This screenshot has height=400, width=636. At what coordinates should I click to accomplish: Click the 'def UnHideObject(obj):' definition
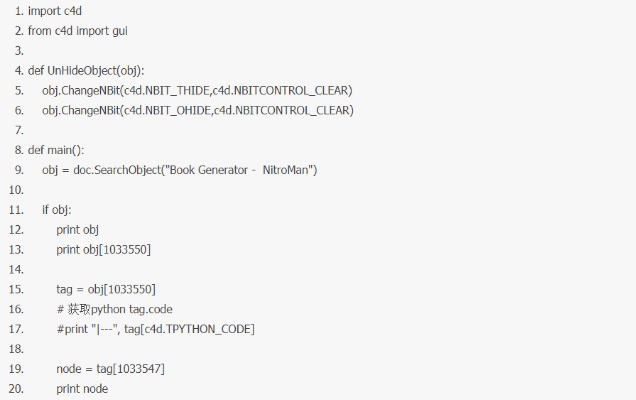(x=86, y=71)
